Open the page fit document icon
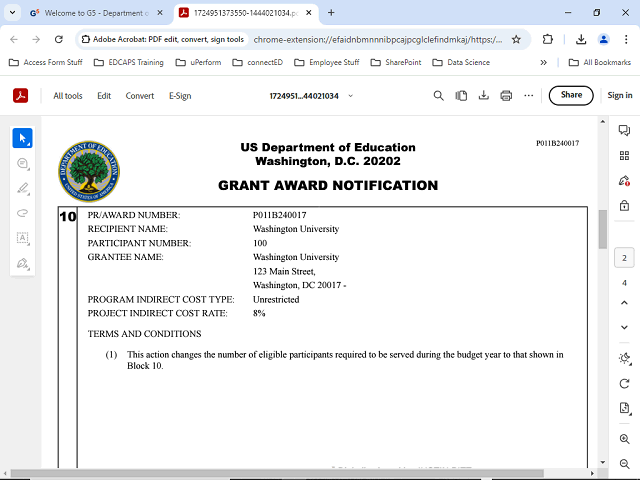Viewport: 640px width, 480px height. (624, 408)
